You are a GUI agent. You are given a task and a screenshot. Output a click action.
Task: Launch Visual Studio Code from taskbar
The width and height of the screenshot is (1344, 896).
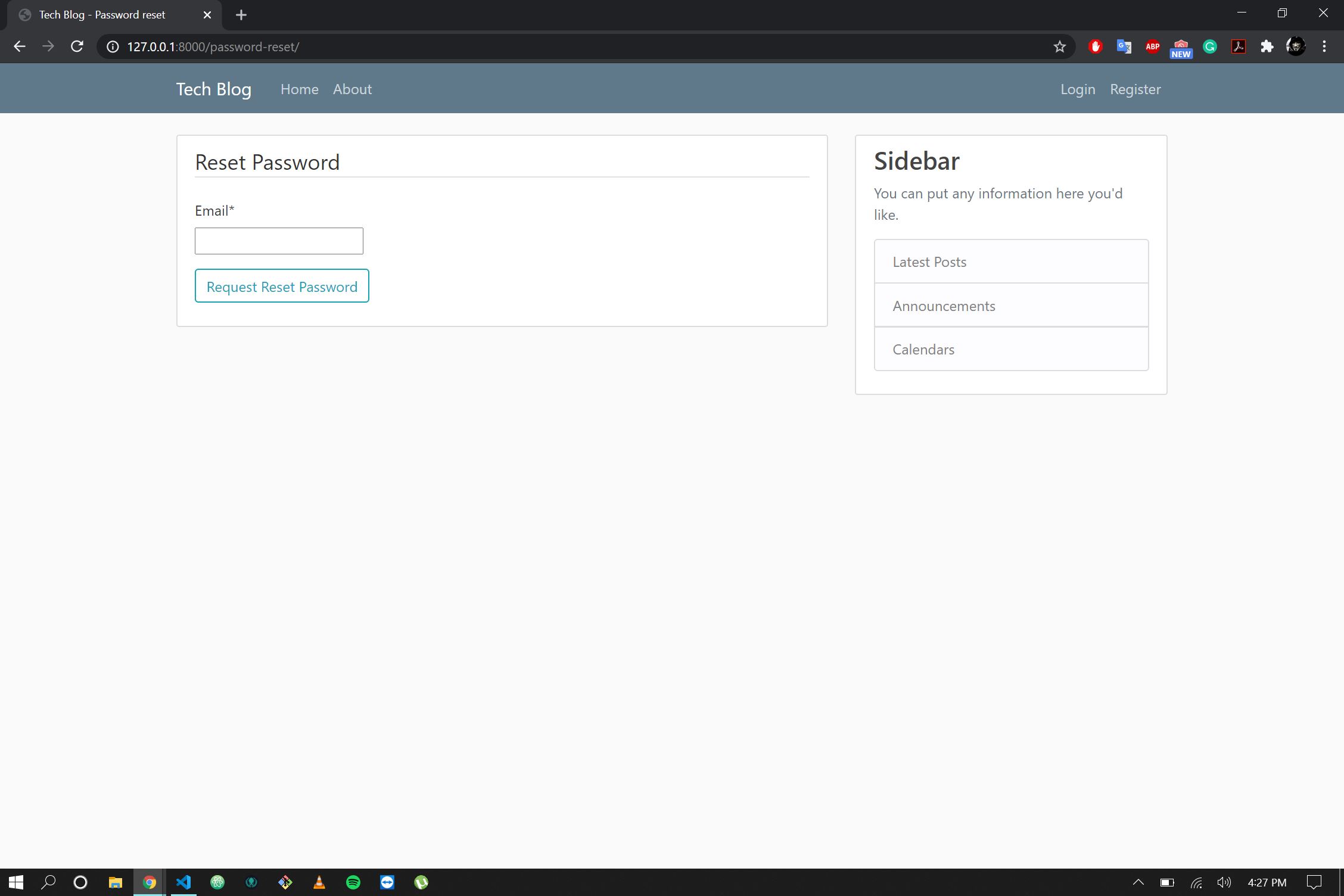(x=183, y=882)
